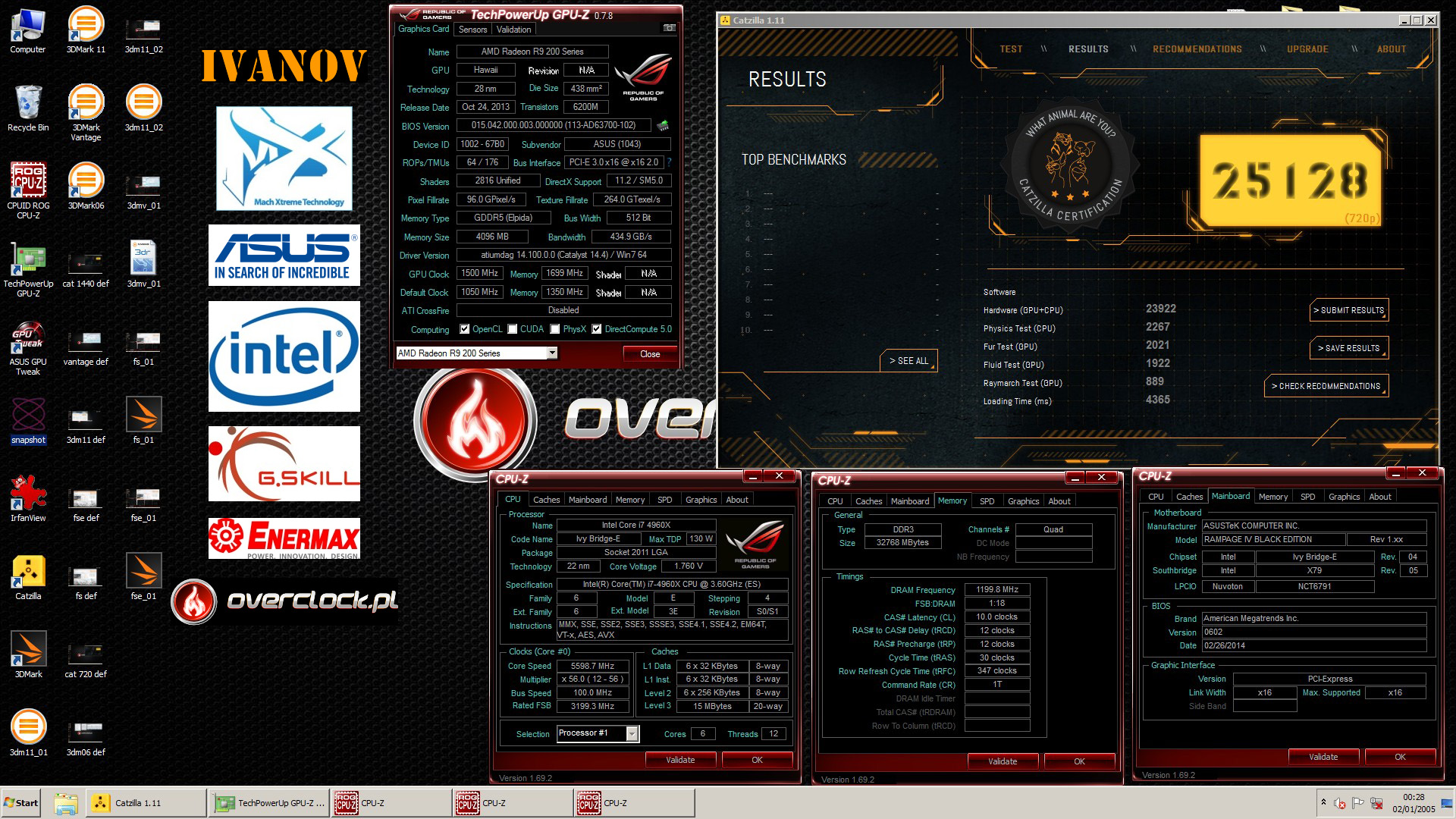Open the Recycle Bin desktop icon
The image size is (1456, 819).
28,108
